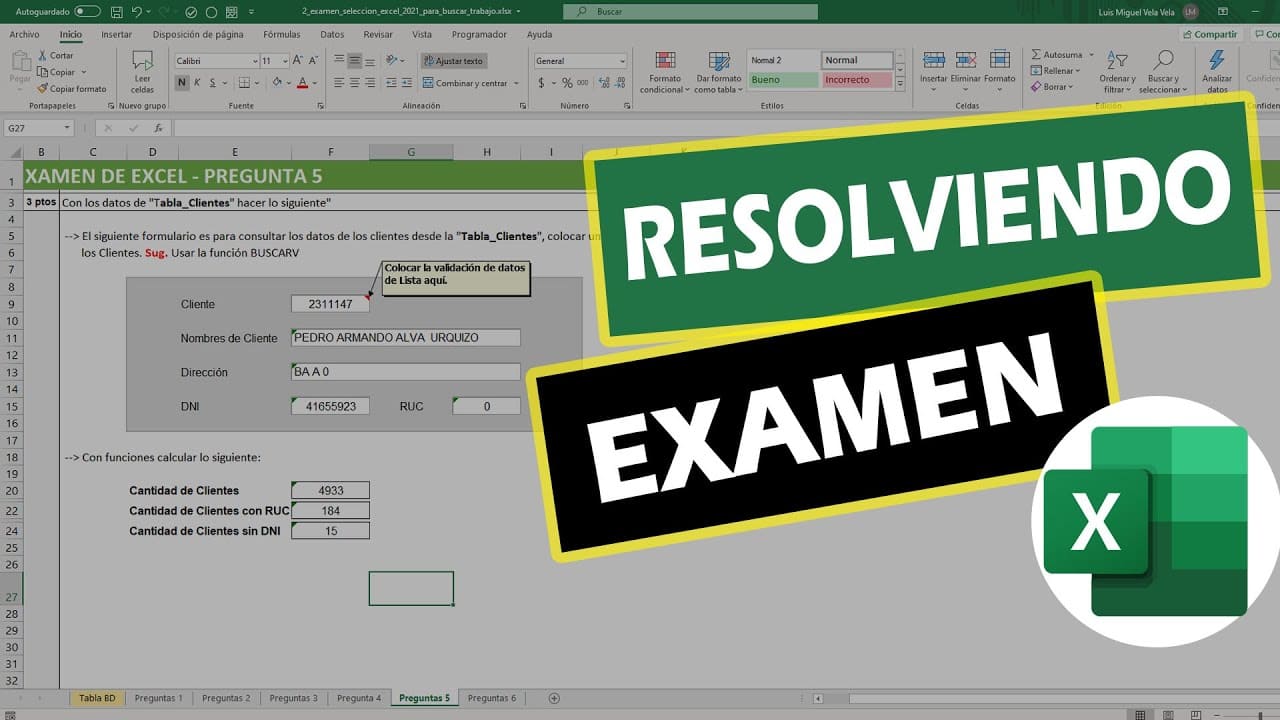Image resolution: width=1280 pixels, height=720 pixels.
Task: Click the Copiar icon
Action: (x=41, y=72)
